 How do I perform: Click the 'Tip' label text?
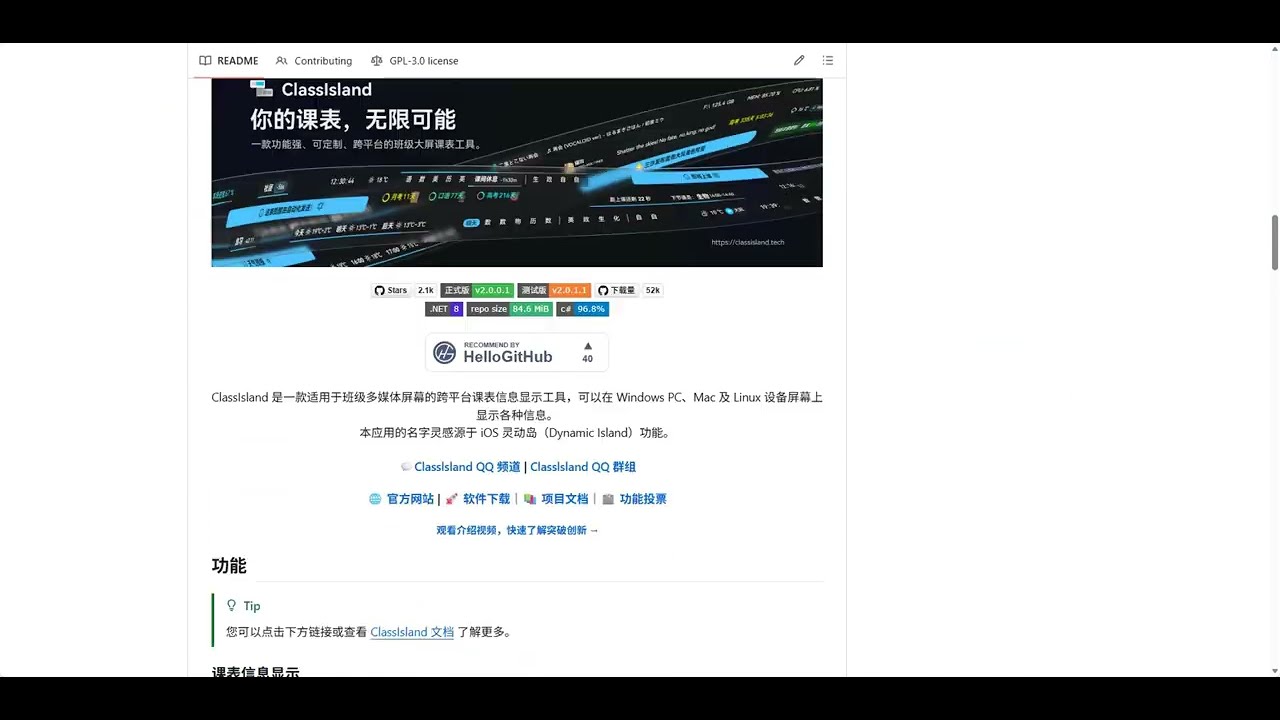(x=252, y=606)
